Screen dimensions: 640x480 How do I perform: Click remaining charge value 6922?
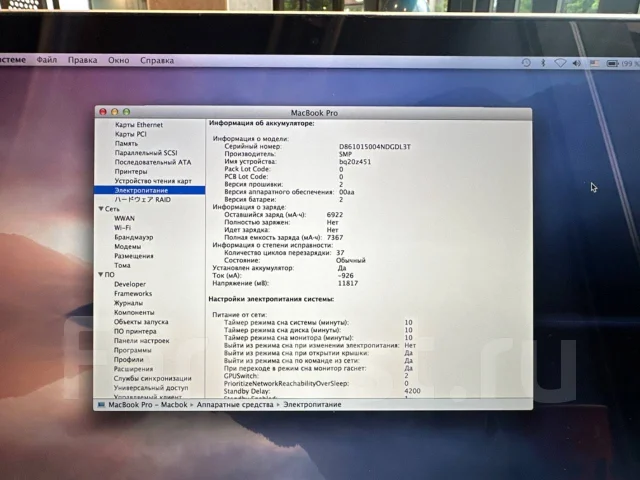[335, 215]
